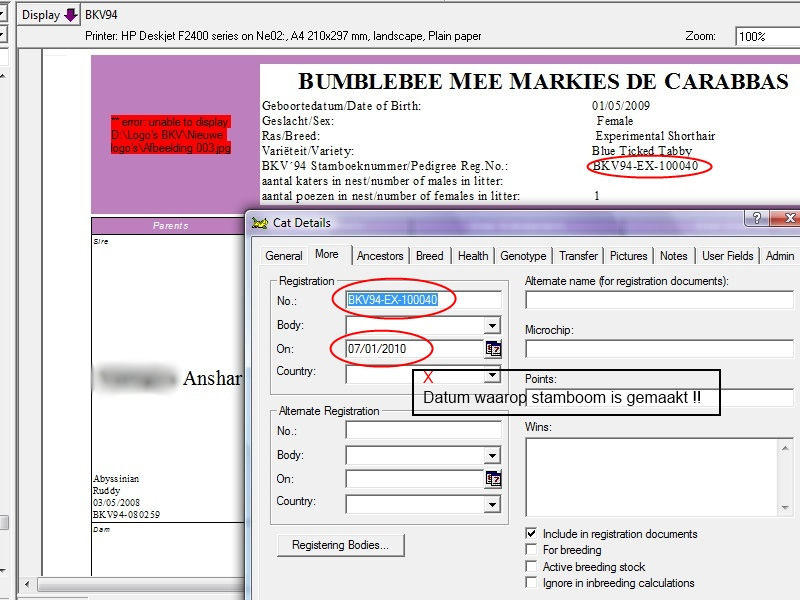Click the Zoom 100% combo box
Viewport: 800px width, 600px height.
[767, 37]
